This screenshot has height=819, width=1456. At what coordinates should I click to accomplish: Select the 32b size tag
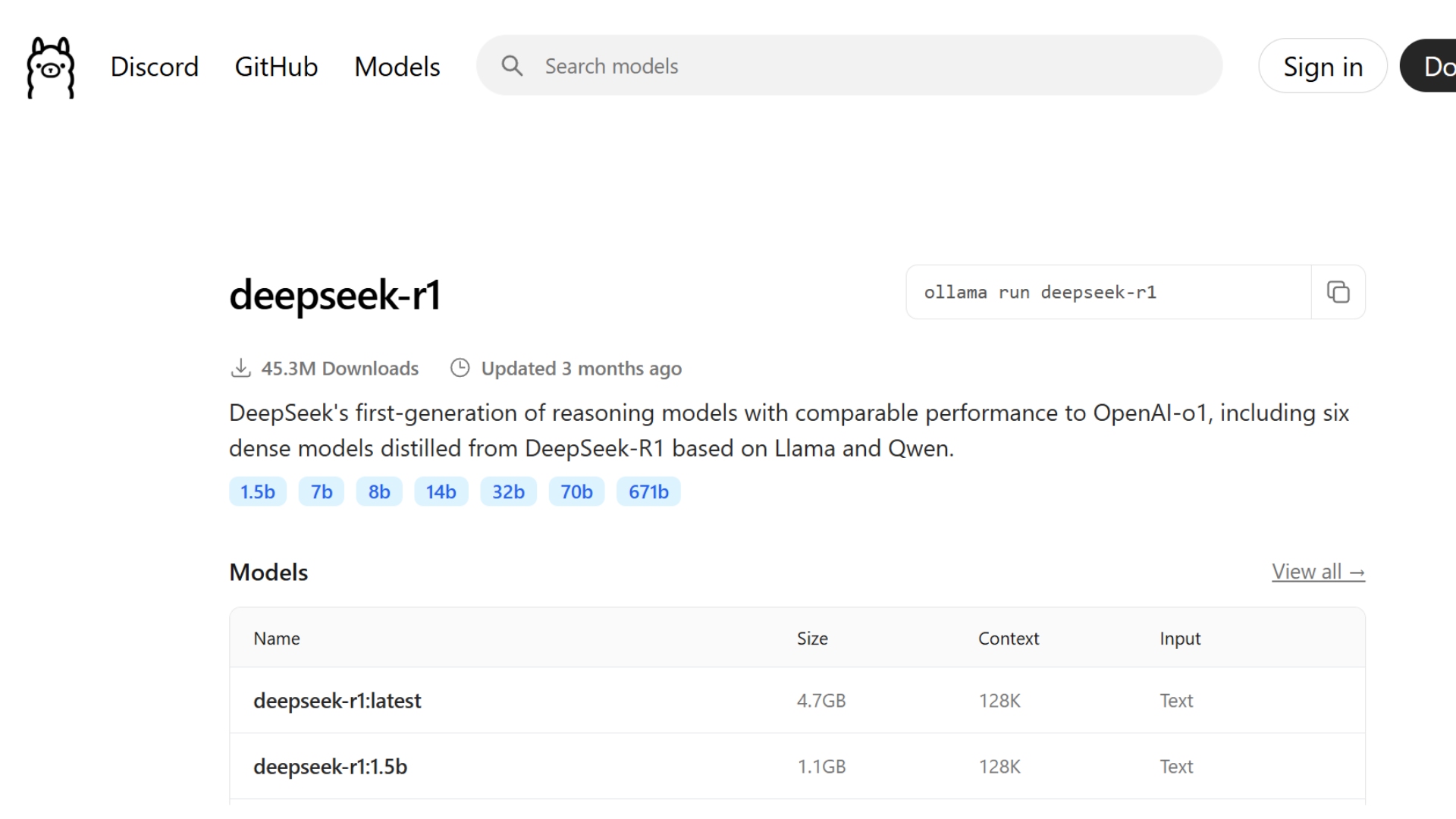click(508, 491)
